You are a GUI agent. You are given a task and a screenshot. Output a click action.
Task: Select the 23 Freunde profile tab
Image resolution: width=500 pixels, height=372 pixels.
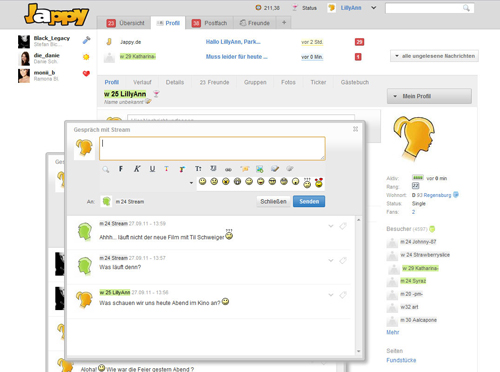click(214, 82)
